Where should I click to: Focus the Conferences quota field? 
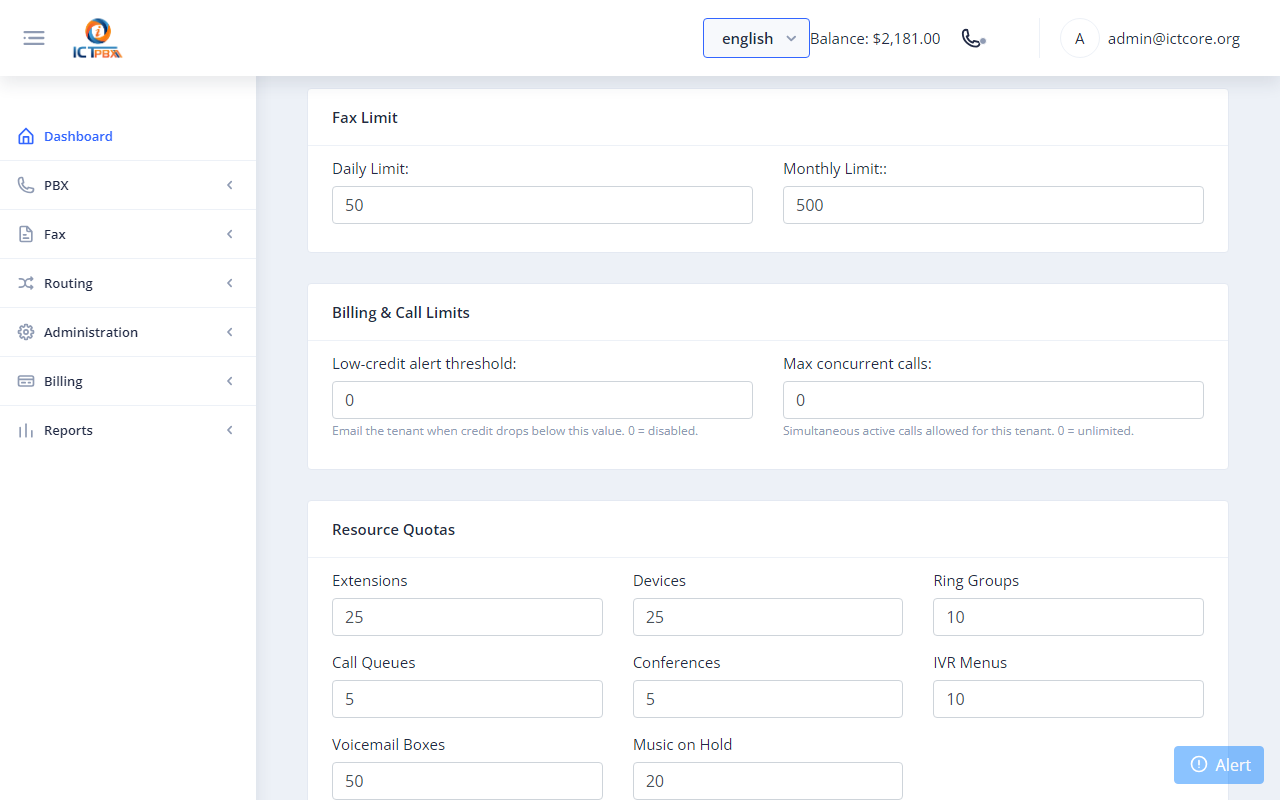[x=768, y=699]
